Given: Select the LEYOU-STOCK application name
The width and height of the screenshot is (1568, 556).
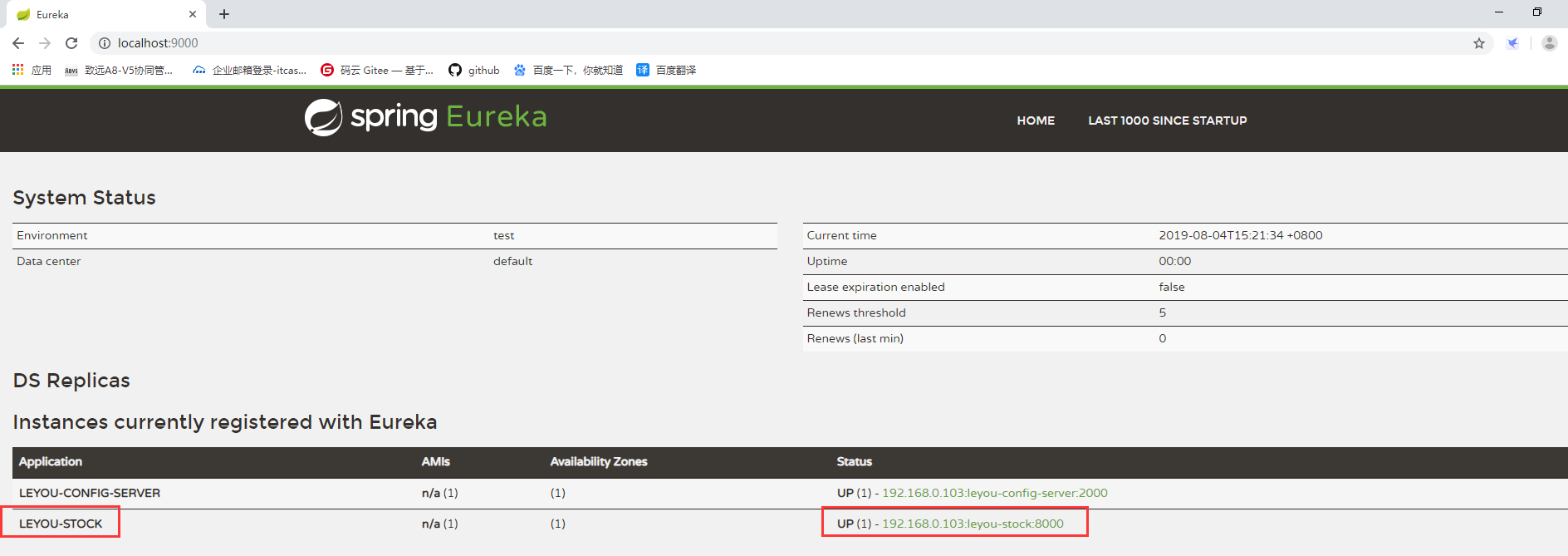Looking at the screenshot, I should coord(61,524).
